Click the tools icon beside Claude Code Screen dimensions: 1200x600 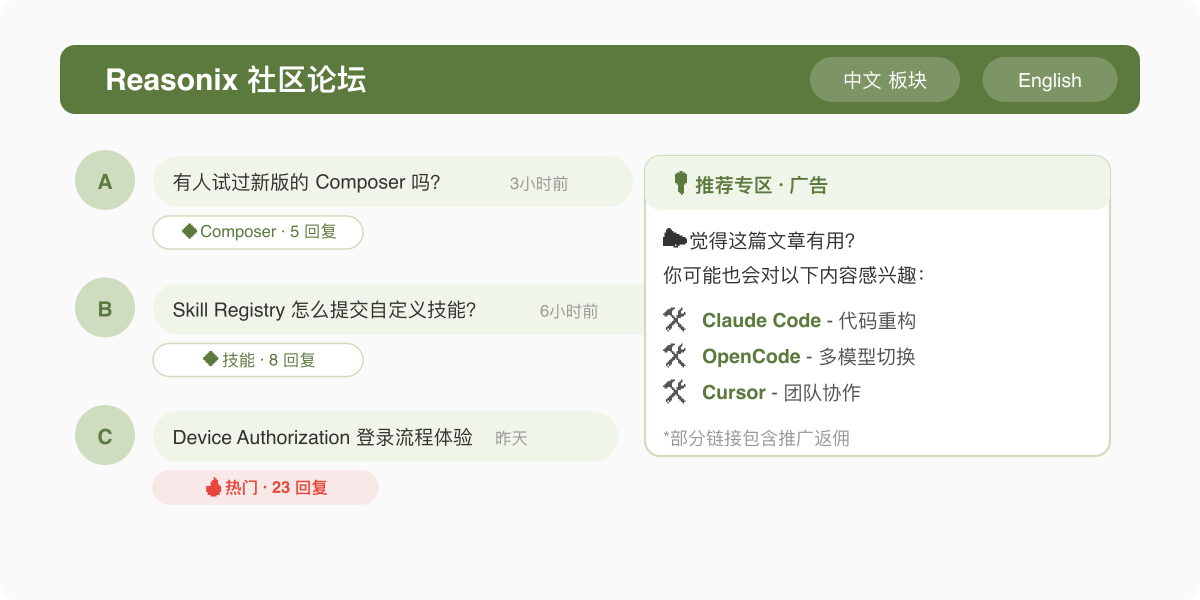coord(675,320)
